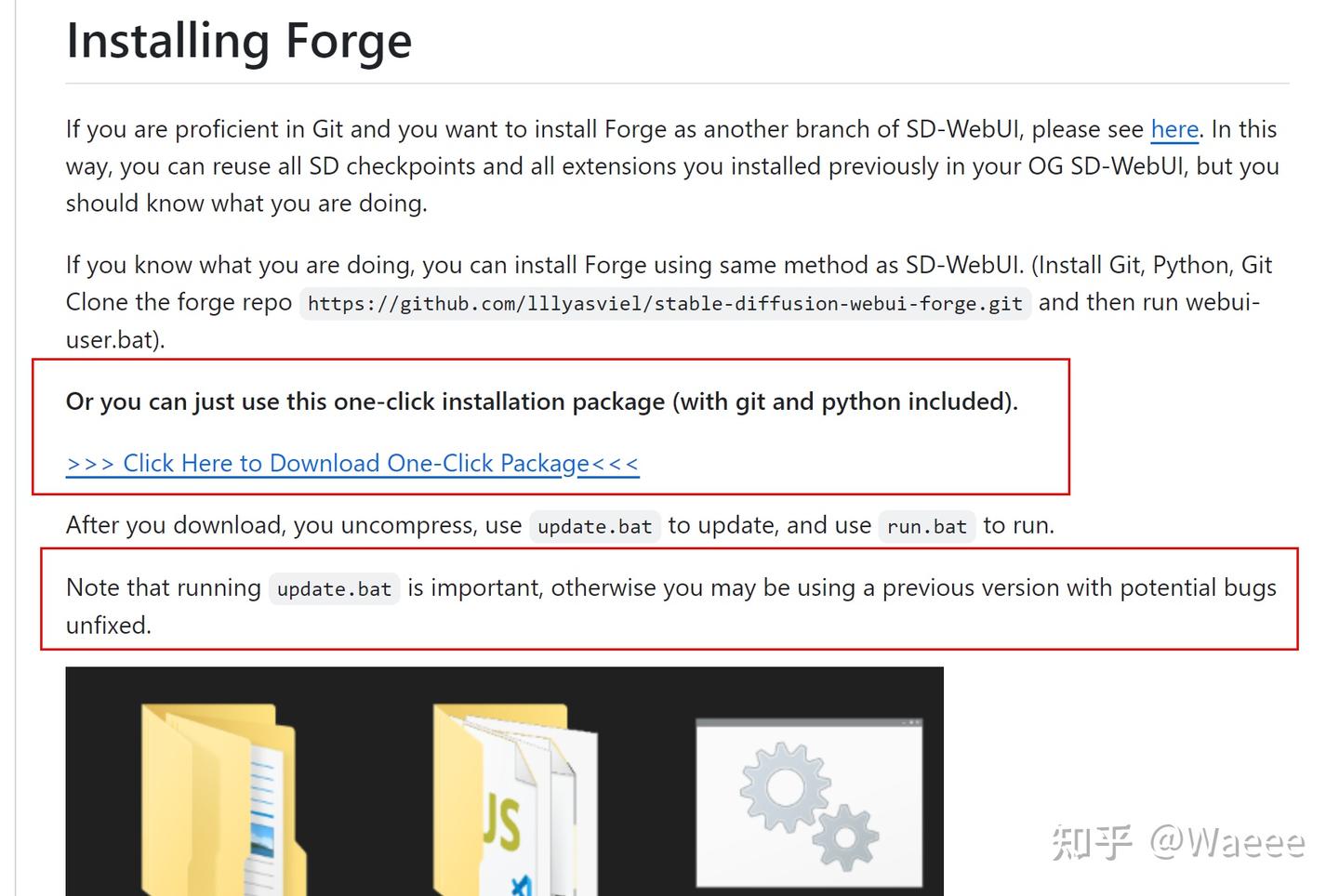Click the run.bat code snippet
The height and width of the screenshot is (896, 1339).
point(926,526)
